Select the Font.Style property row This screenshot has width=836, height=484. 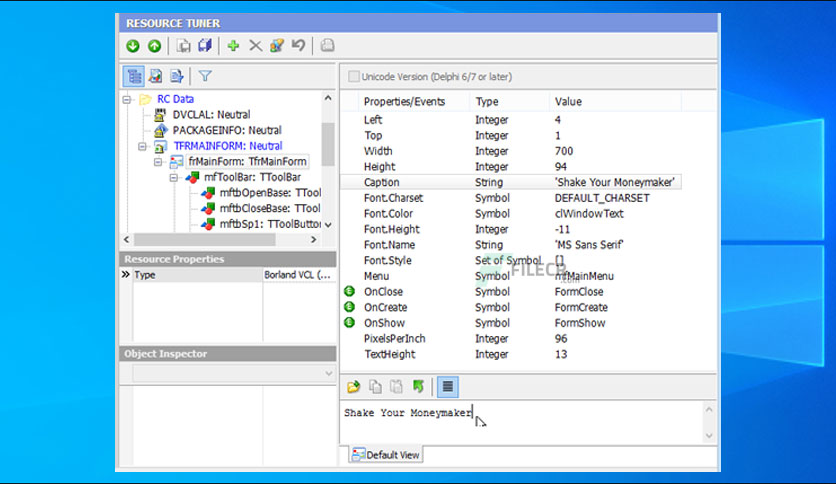[x=511, y=260]
